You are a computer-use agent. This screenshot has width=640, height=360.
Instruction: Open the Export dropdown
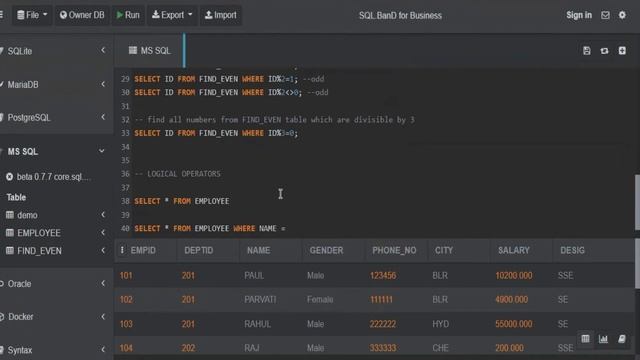(x=172, y=15)
